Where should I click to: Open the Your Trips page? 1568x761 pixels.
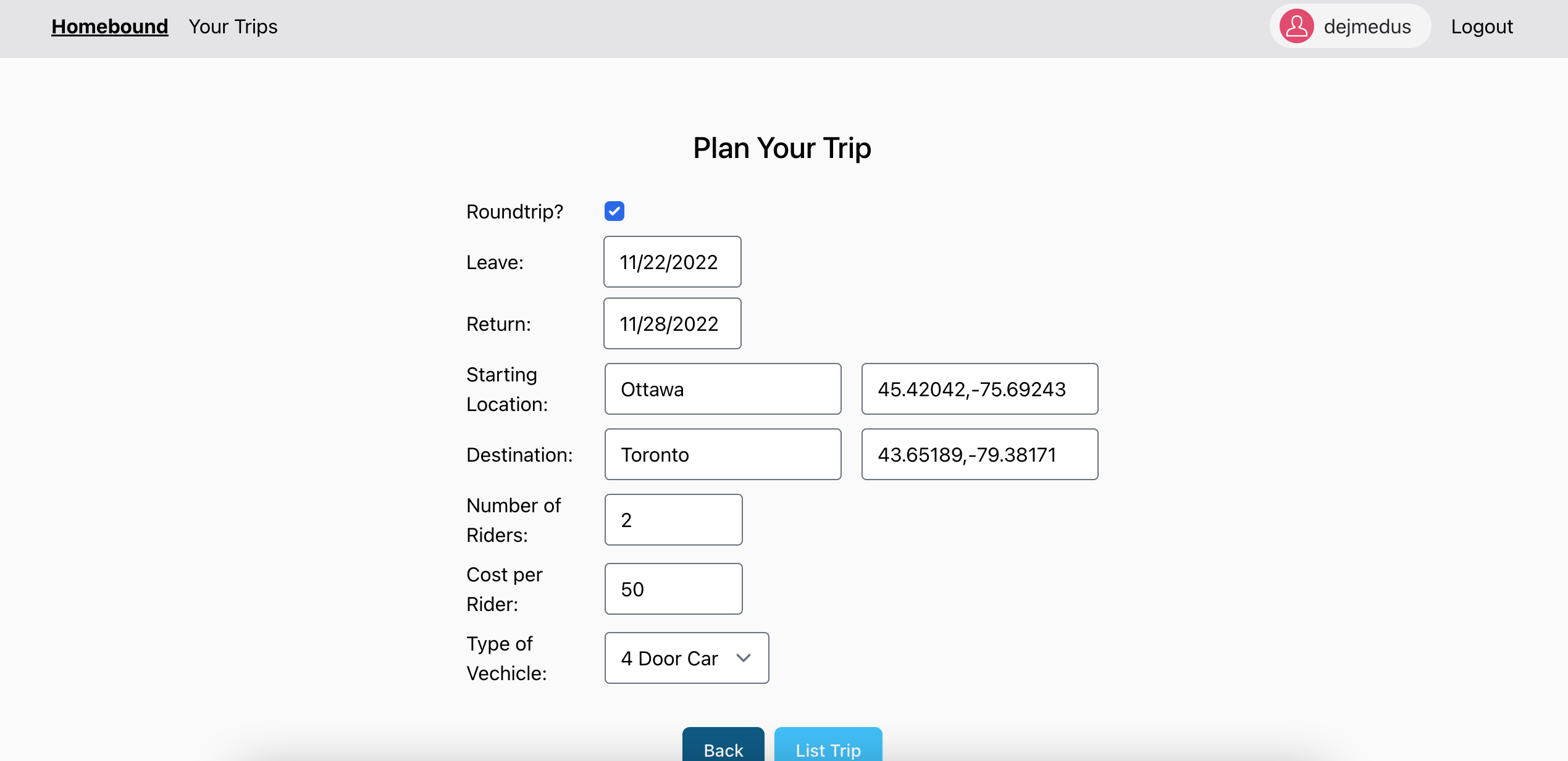pos(233,27)
